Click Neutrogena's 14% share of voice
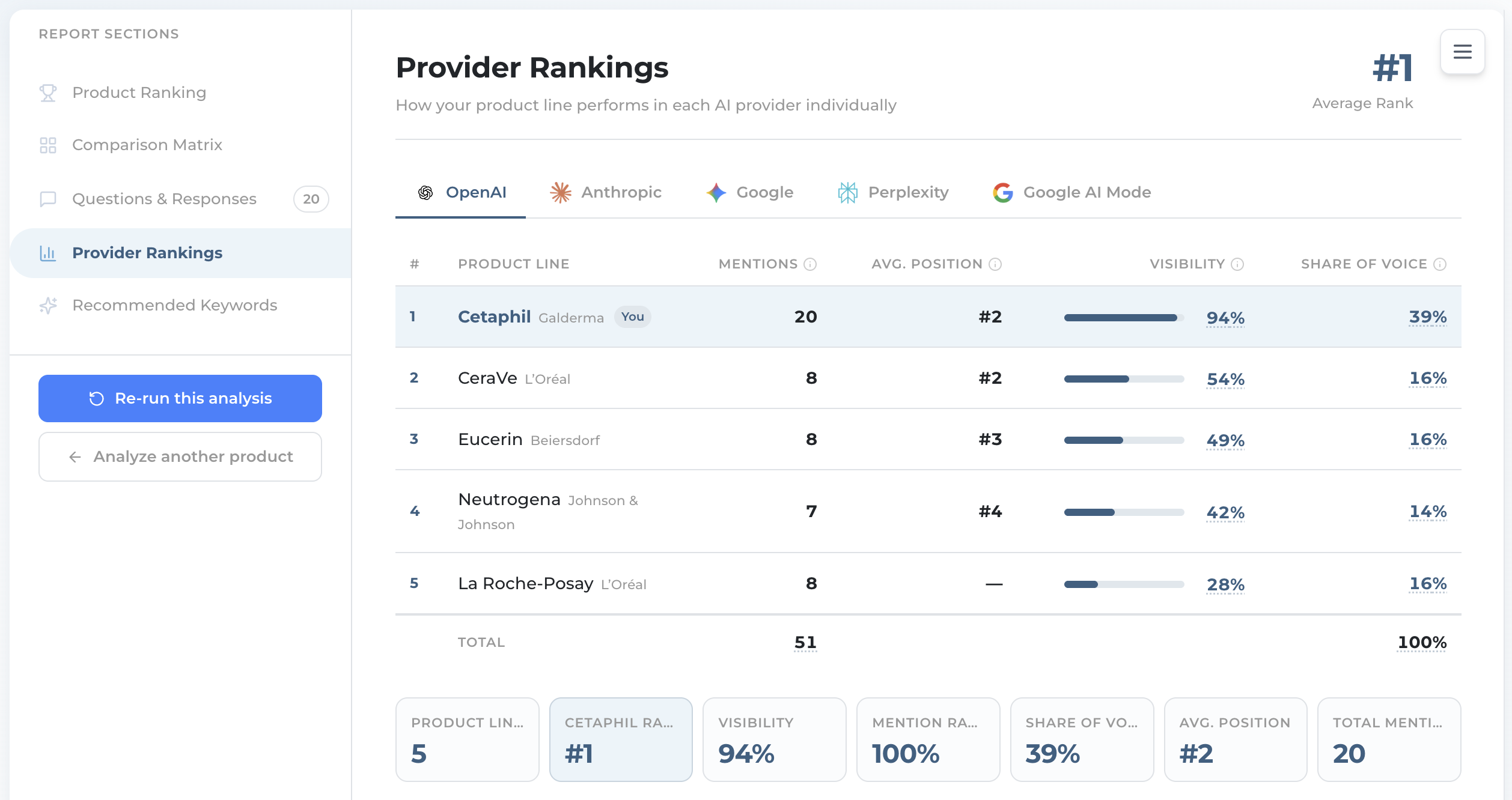Viewport: 1512px width, 800px height. 1428,511
